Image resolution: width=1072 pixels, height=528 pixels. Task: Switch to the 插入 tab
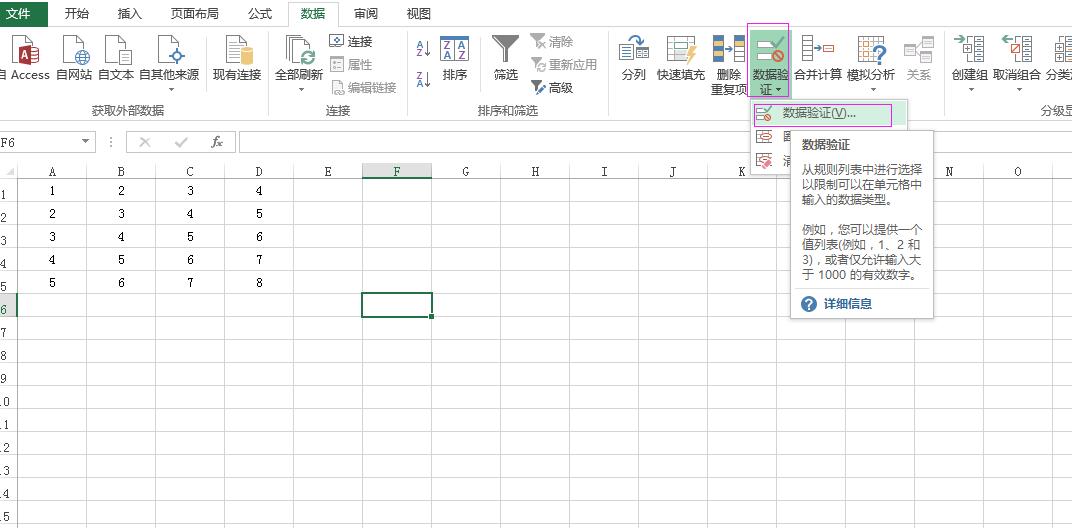(x=130, y=14)
